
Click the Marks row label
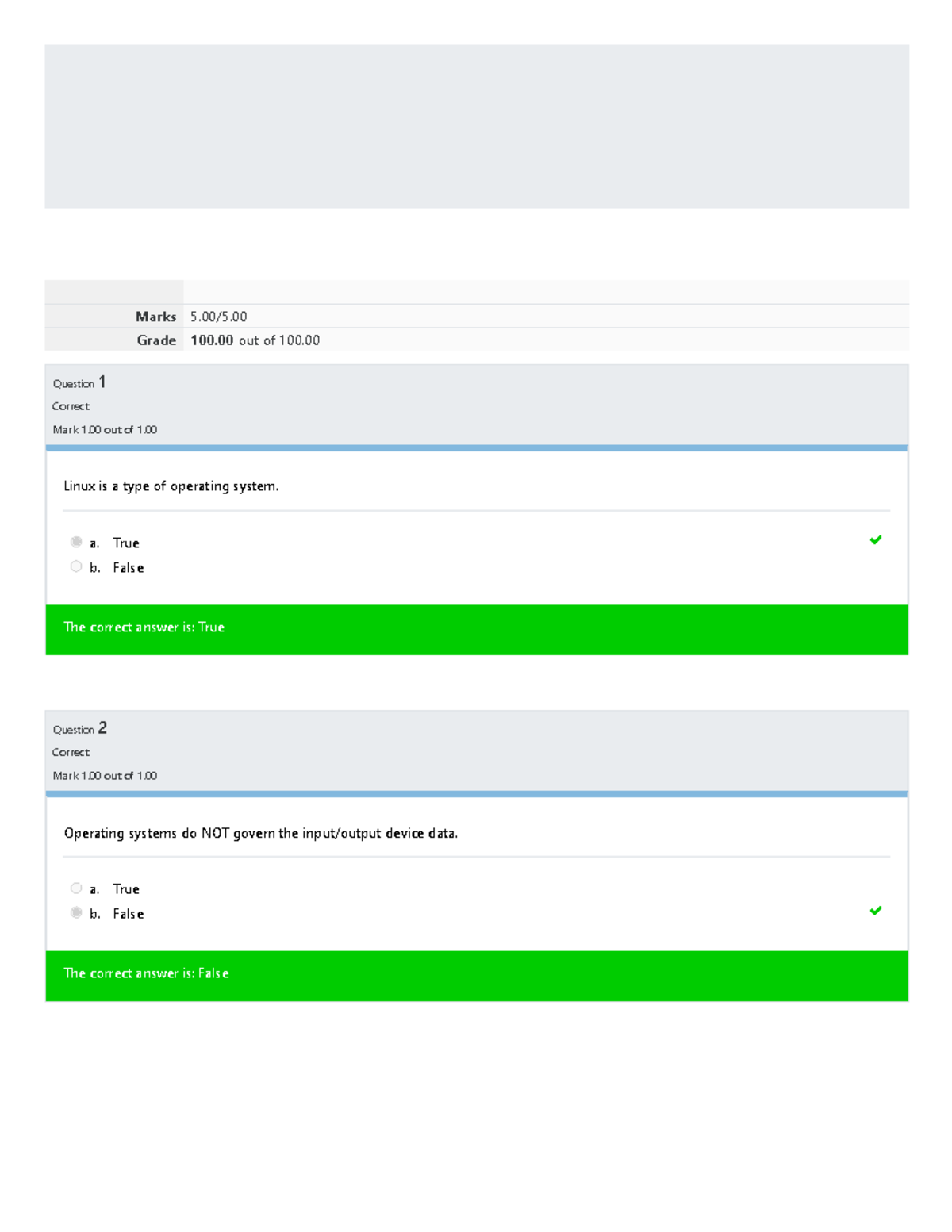point(155,317)
